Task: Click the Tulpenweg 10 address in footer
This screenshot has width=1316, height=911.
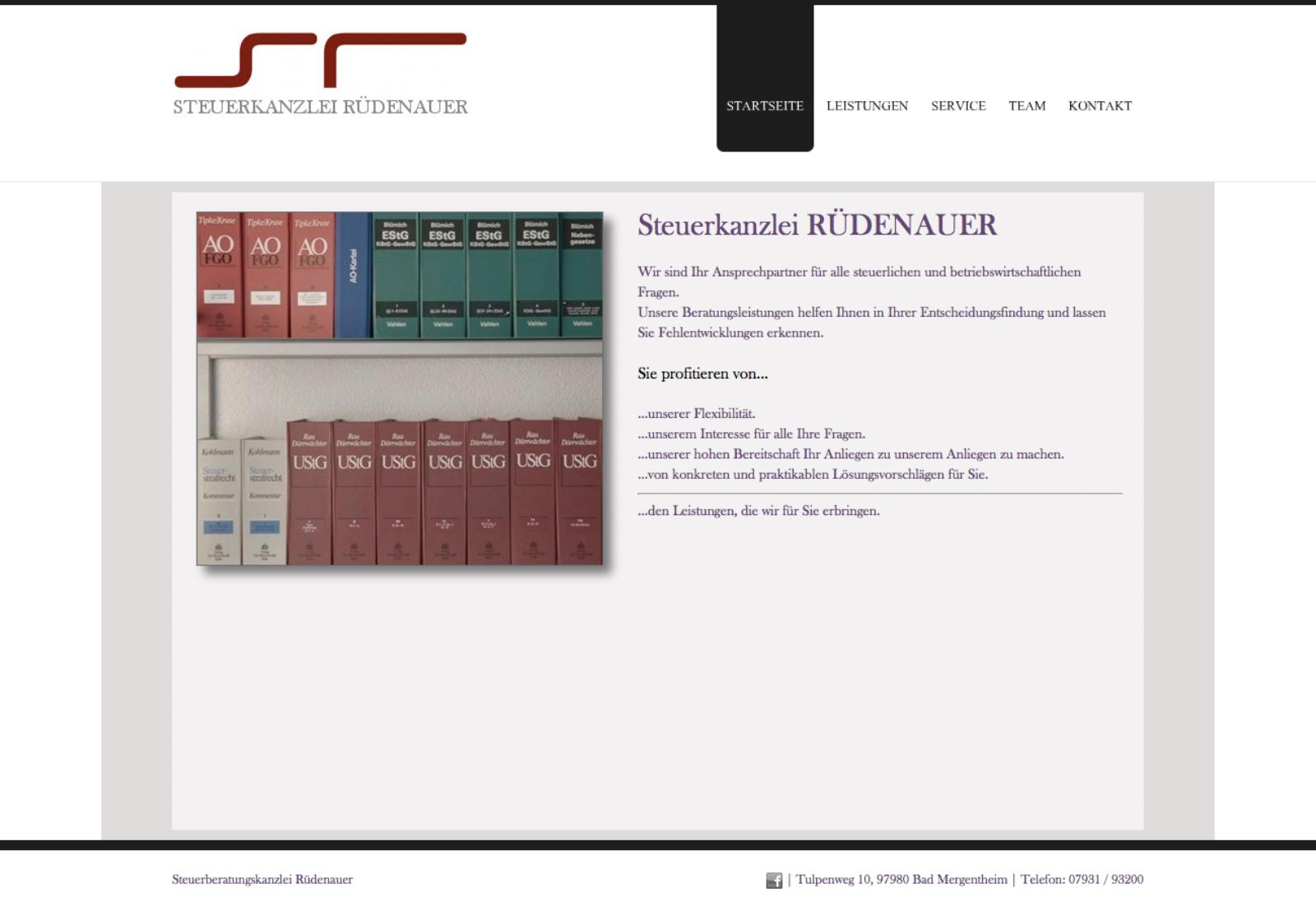Action: [901, 880]
